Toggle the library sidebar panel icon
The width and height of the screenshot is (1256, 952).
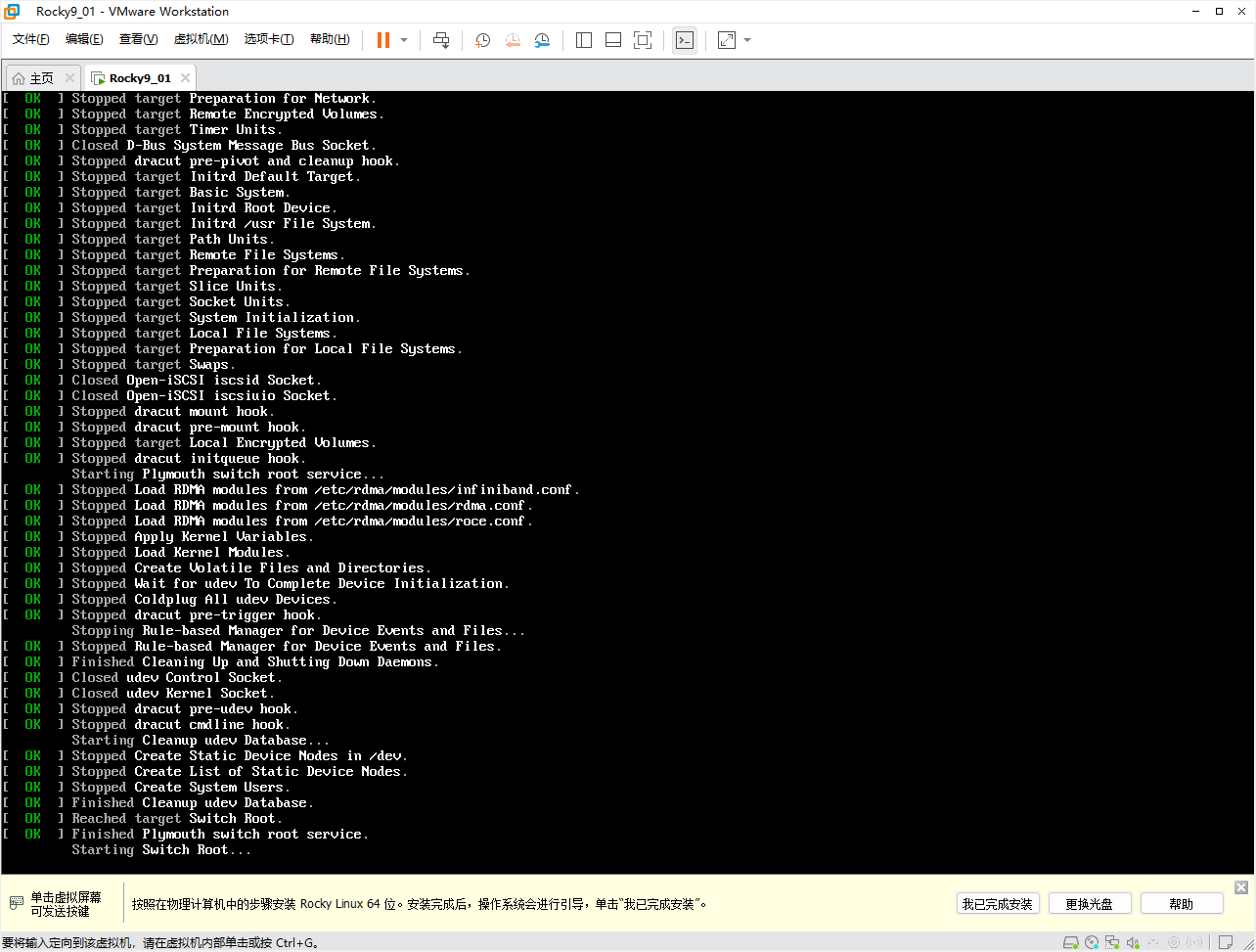tap(584, 40)
